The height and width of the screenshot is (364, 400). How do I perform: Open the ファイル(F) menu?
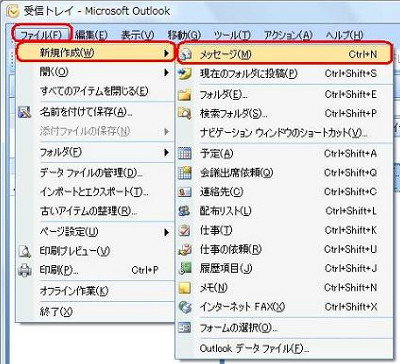coord(41,35)
